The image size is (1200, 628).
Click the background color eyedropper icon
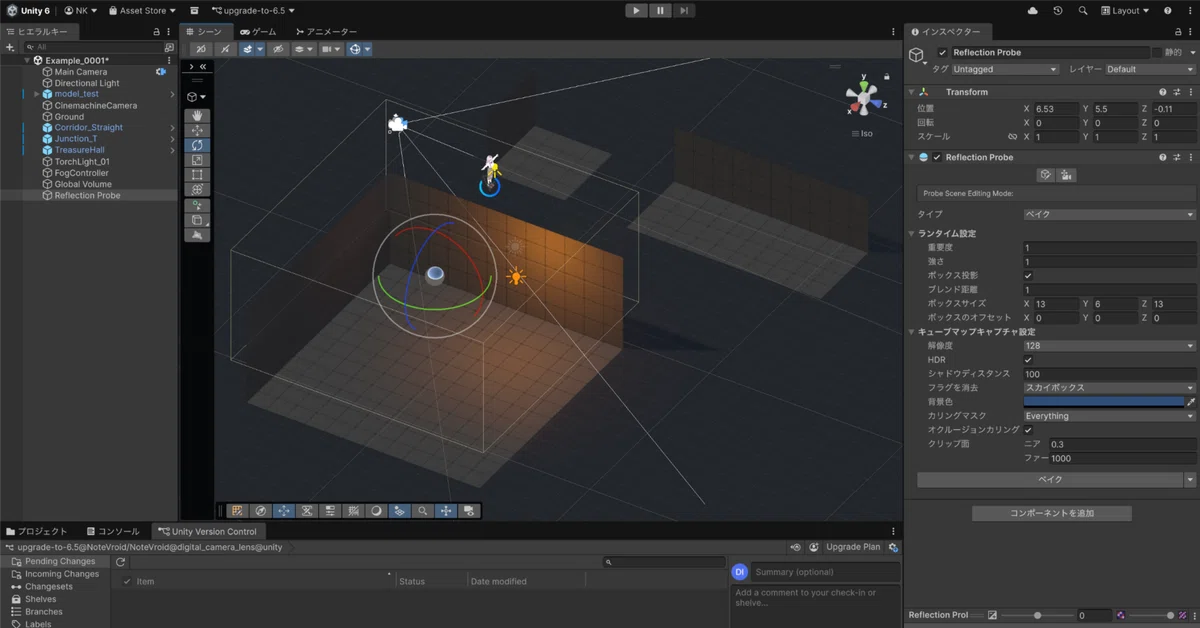point(1190,402)
